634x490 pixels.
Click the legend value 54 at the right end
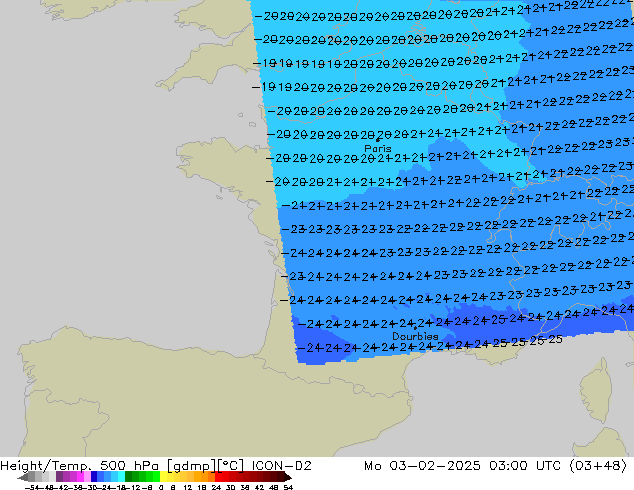click(x=288, y=487)
